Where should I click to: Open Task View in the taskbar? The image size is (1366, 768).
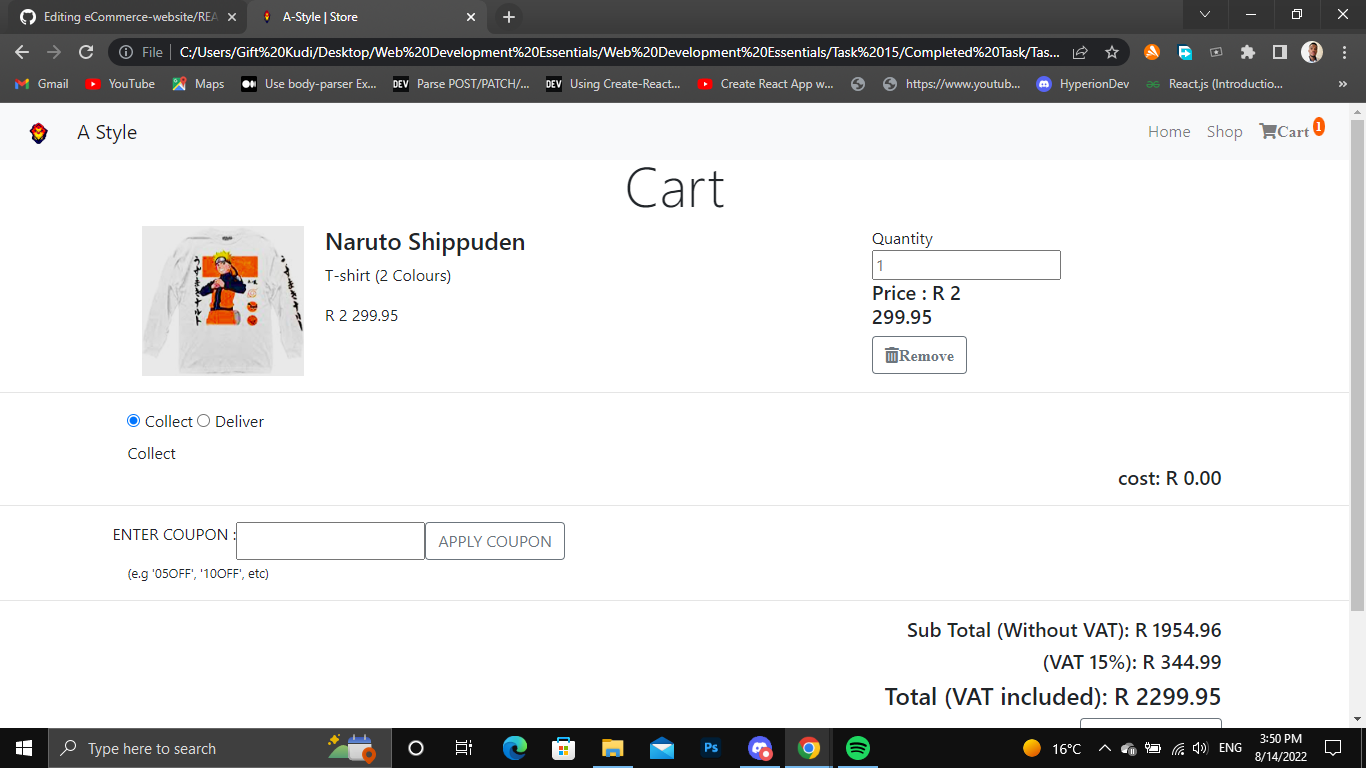point(464,748)
